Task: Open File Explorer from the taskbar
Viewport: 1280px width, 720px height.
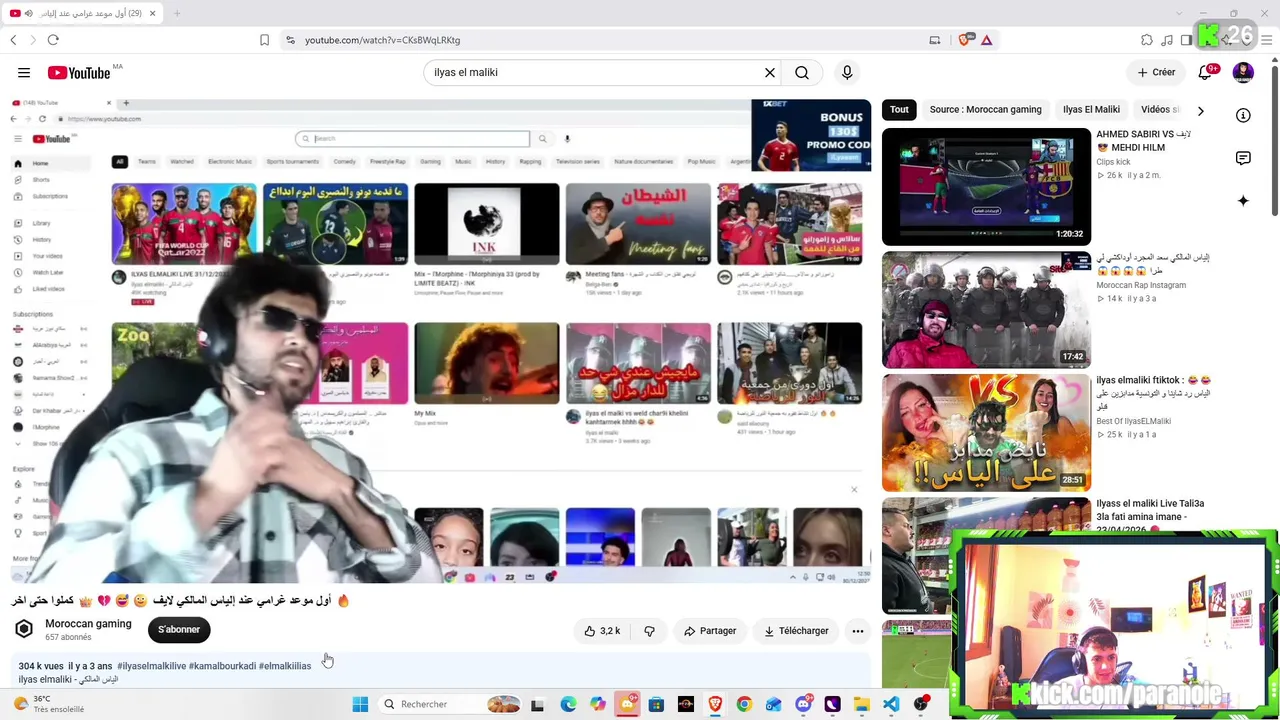Action: pos(861,704)
